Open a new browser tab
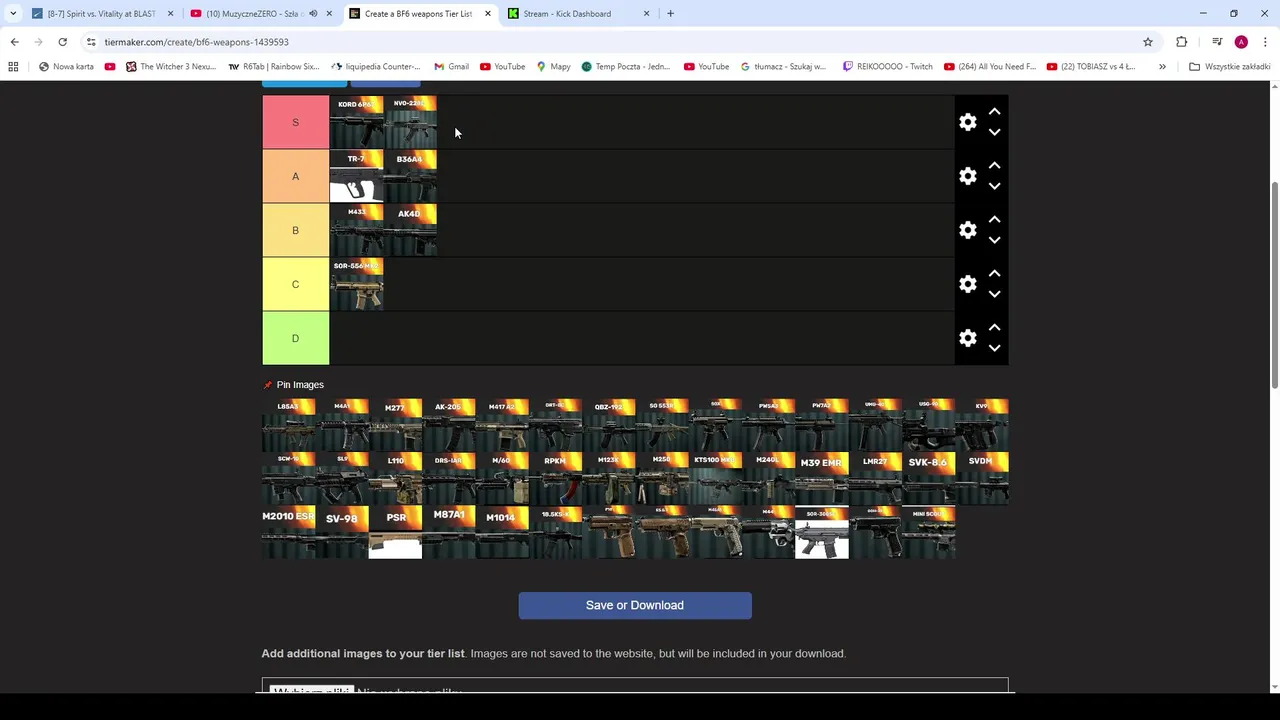 (x=670, y=14)
